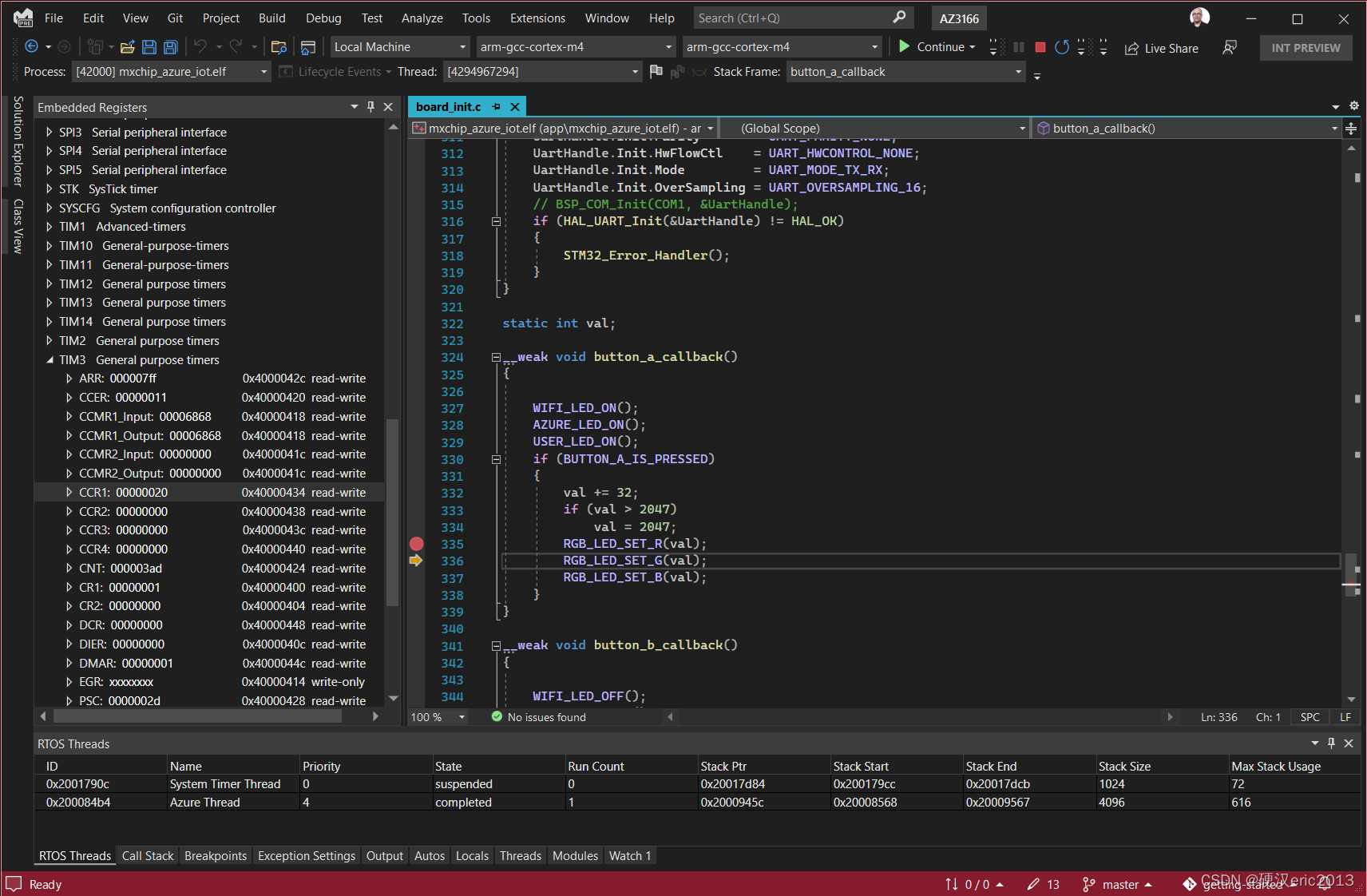Viewport: 1367px width, 896px height.
Task: Click the Save single-disk icon
Action: click(x=149, y=47)
